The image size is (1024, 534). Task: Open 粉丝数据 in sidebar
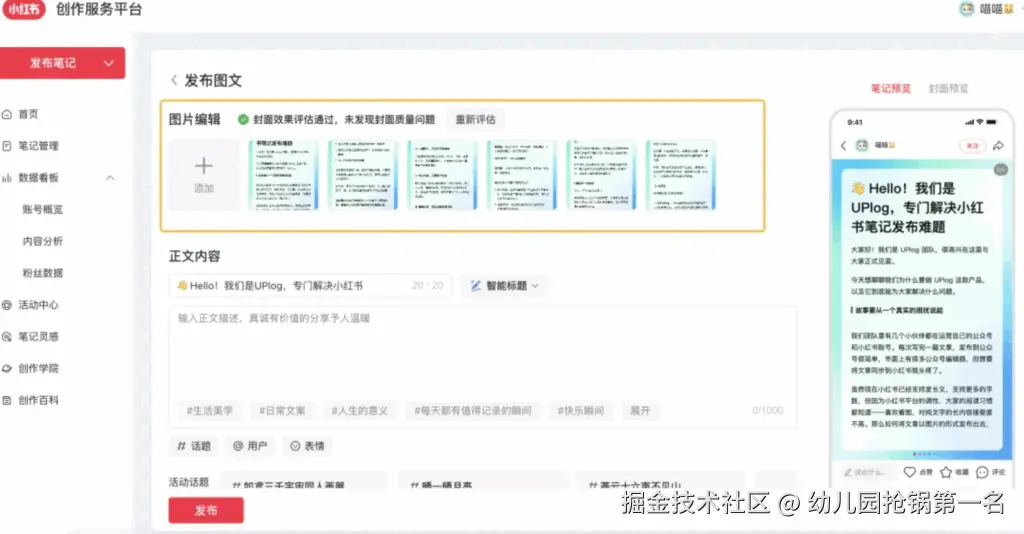(42, 273)
